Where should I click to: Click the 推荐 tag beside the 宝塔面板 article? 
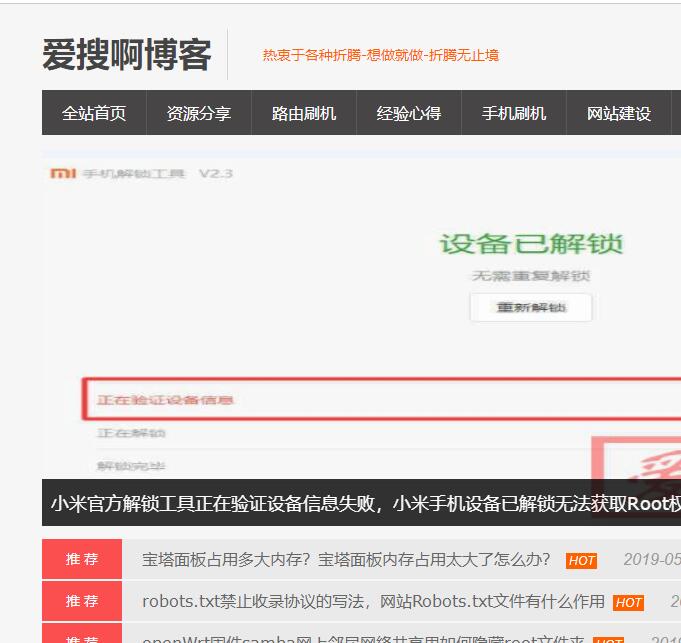point(82,559)
